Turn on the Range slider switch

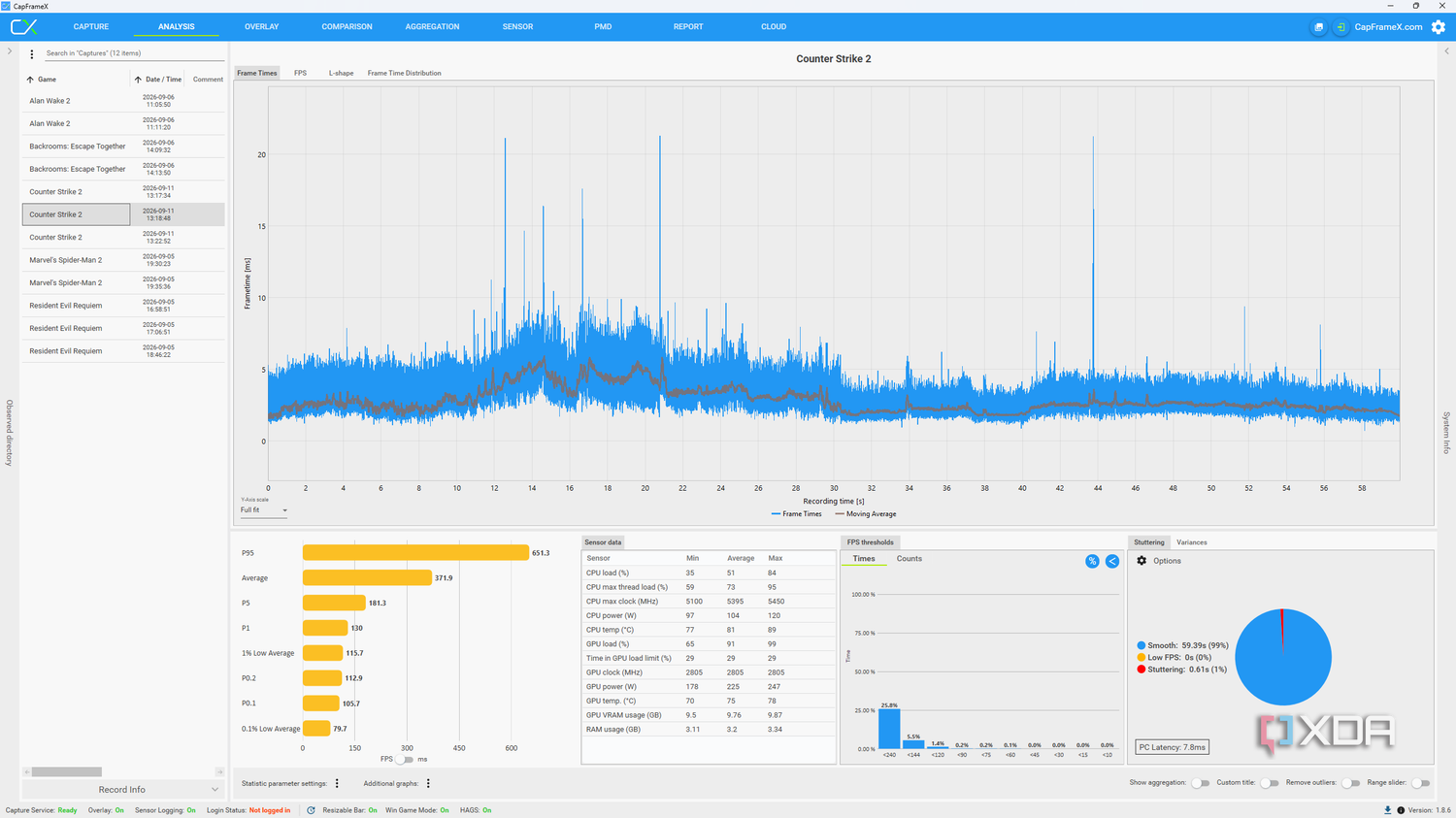click(1420, 783)
